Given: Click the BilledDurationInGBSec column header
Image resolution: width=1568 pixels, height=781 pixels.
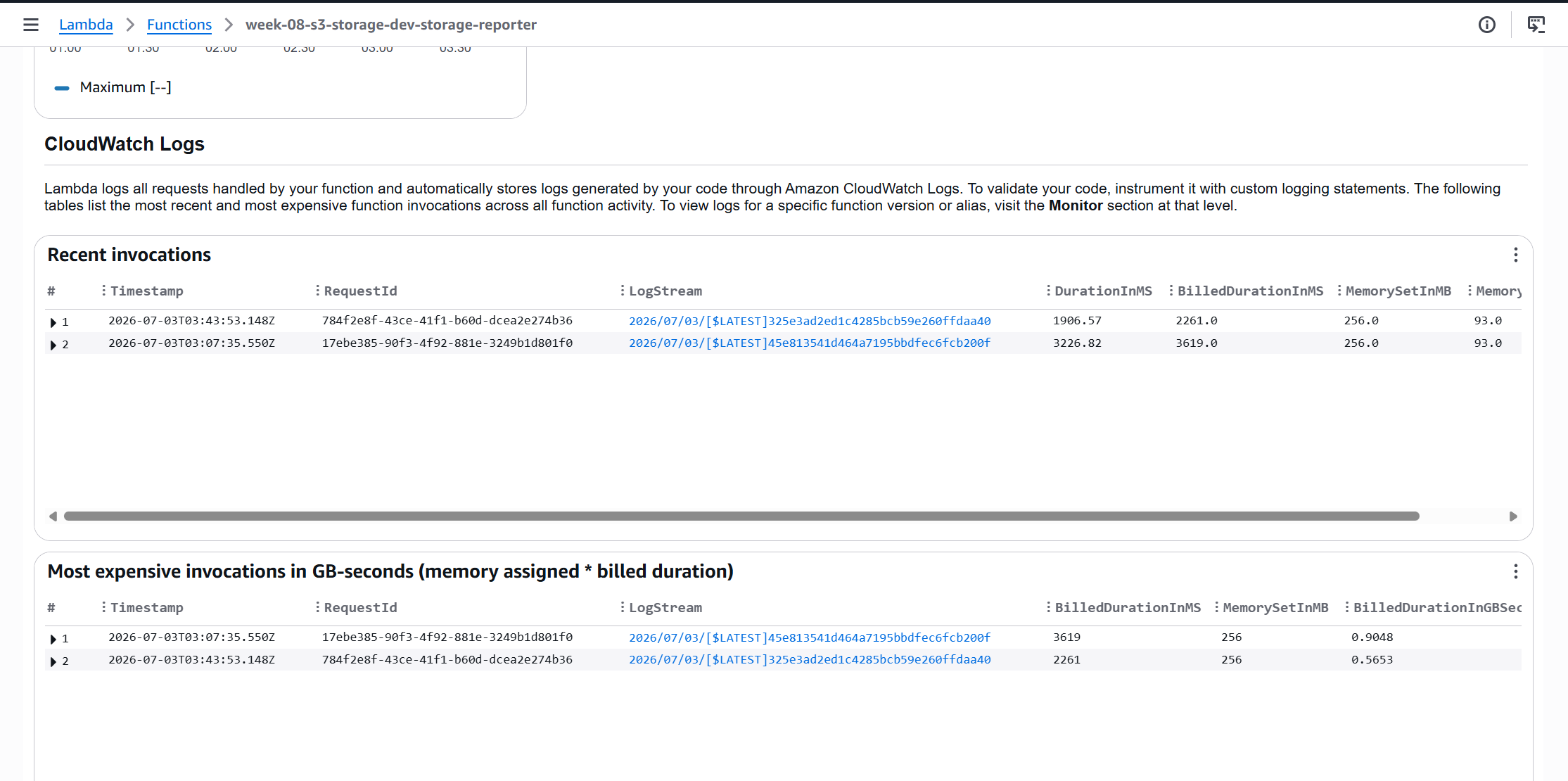Looking at the screenshot, I should tap(1437, 607).
